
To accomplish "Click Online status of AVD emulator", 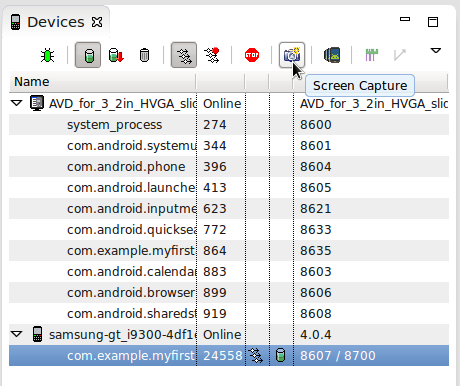I will coord(222,104).
